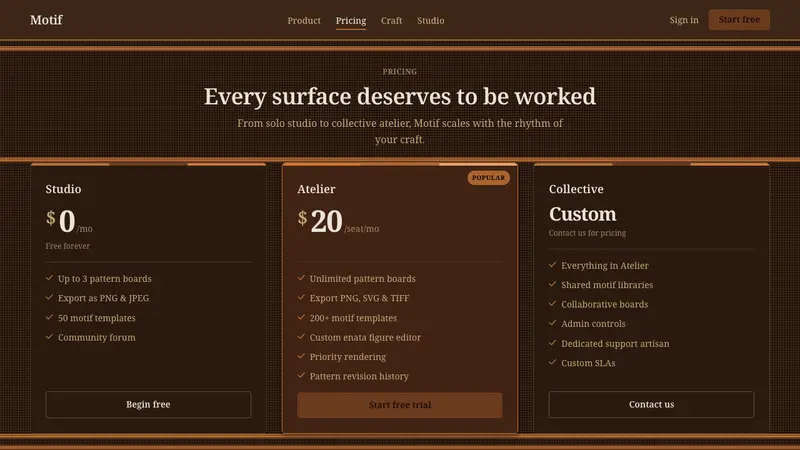This screenshot has height=450, width=800.
Task: Click the $20 /seat/mo price
Action: [x=338, y=221]
